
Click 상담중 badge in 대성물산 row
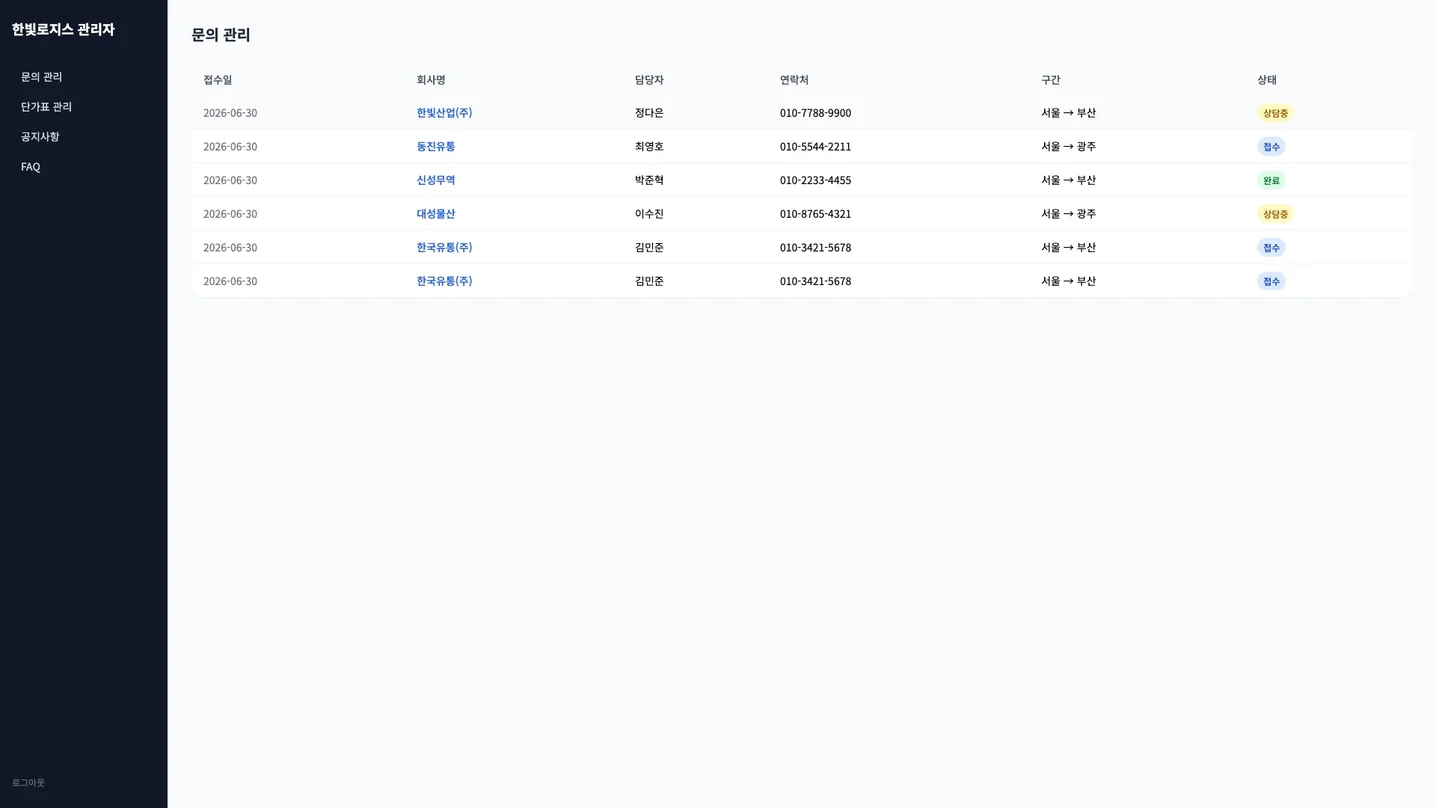(x=1275, y=214)
